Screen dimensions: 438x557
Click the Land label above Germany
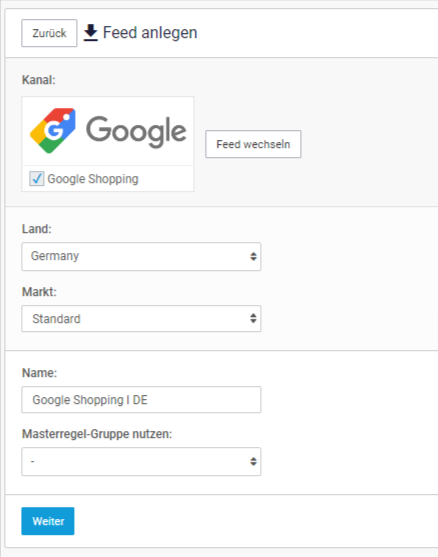point(37,229)
